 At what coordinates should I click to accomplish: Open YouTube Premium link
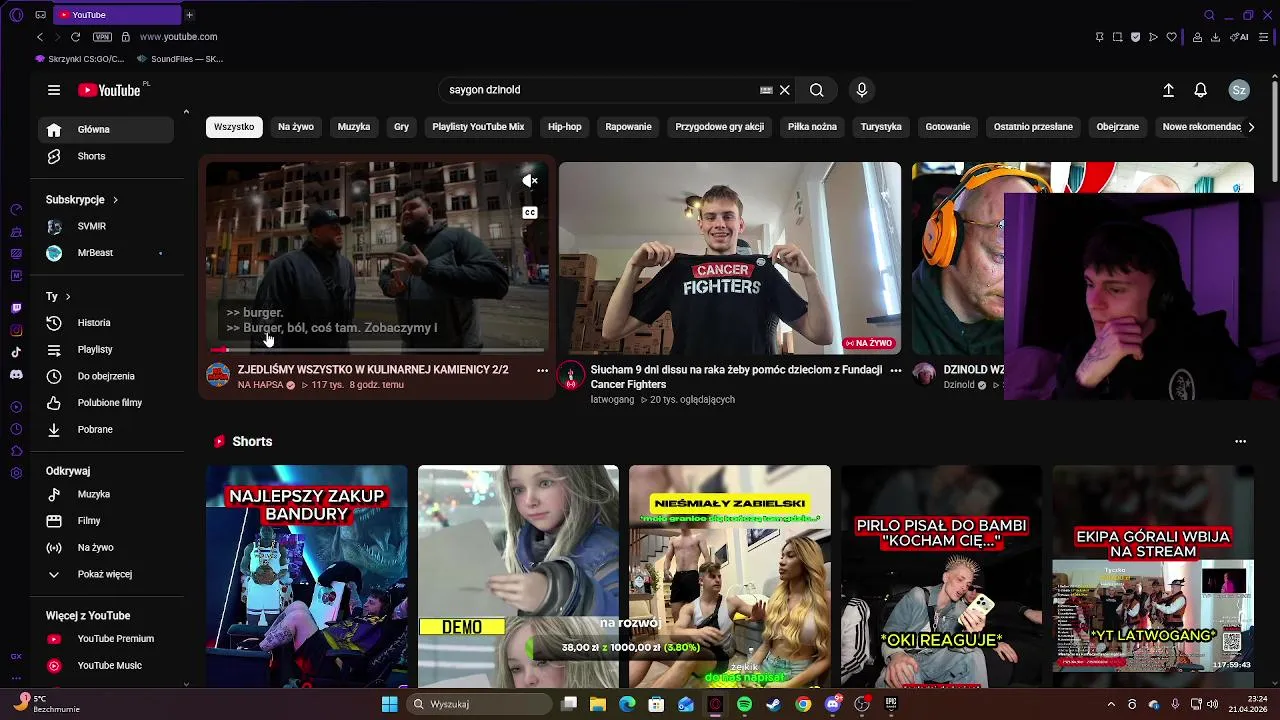point(106,639)
